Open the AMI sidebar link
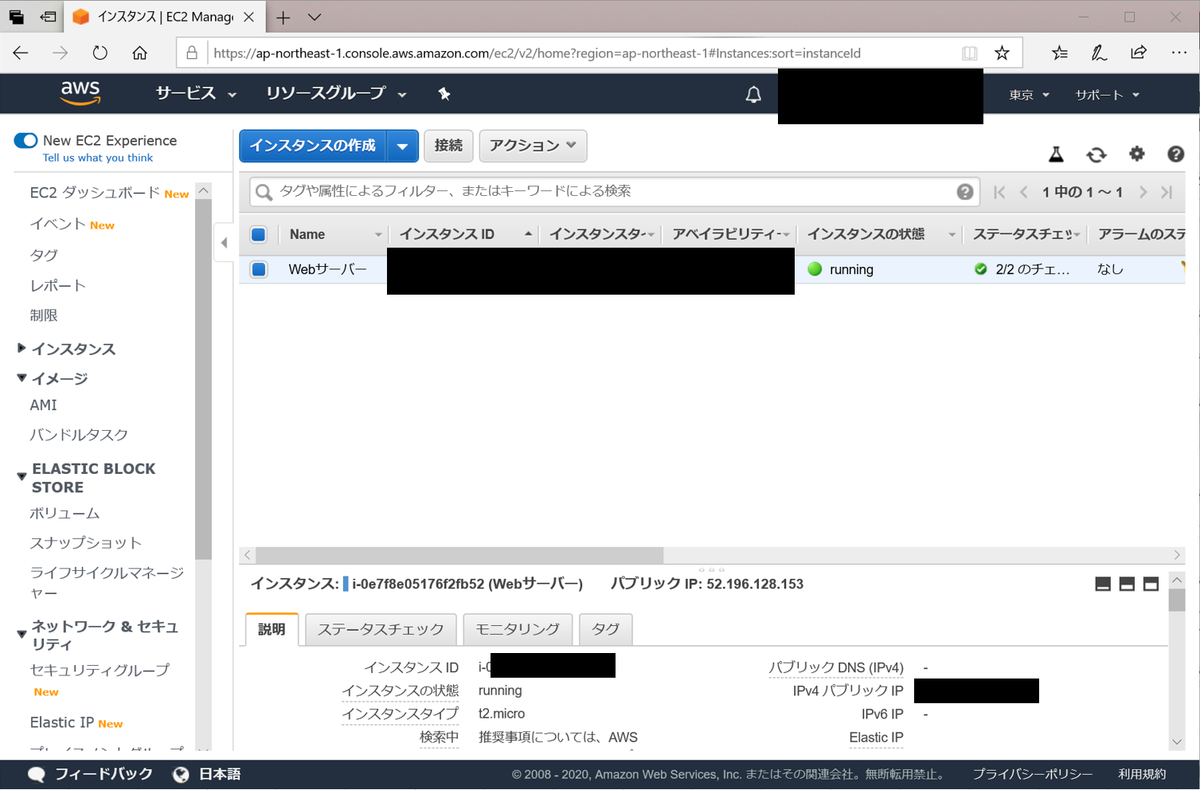This screenshot has width=1200, height=790. pos(43,405)
